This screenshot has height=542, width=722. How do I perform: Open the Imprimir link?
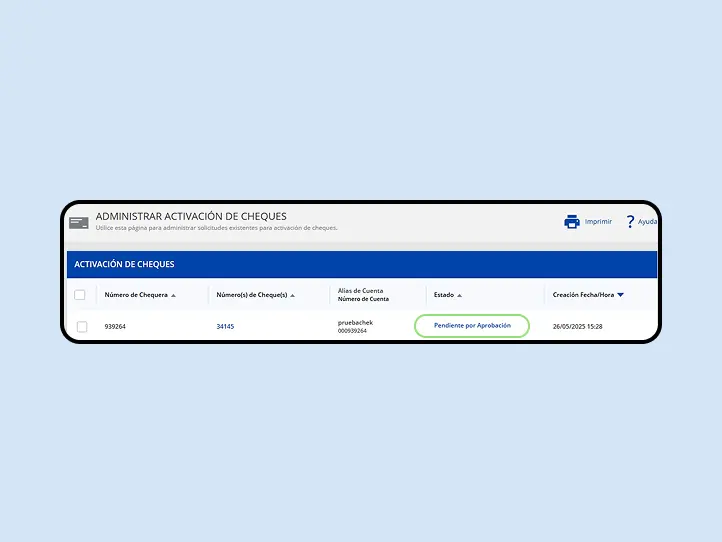598,221
